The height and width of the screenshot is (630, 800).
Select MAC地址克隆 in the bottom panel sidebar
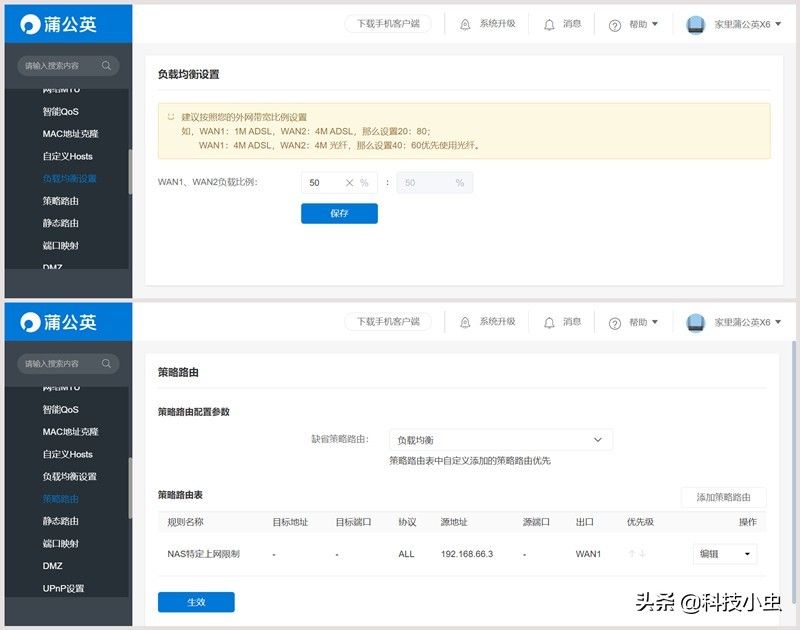coord(70,432)
